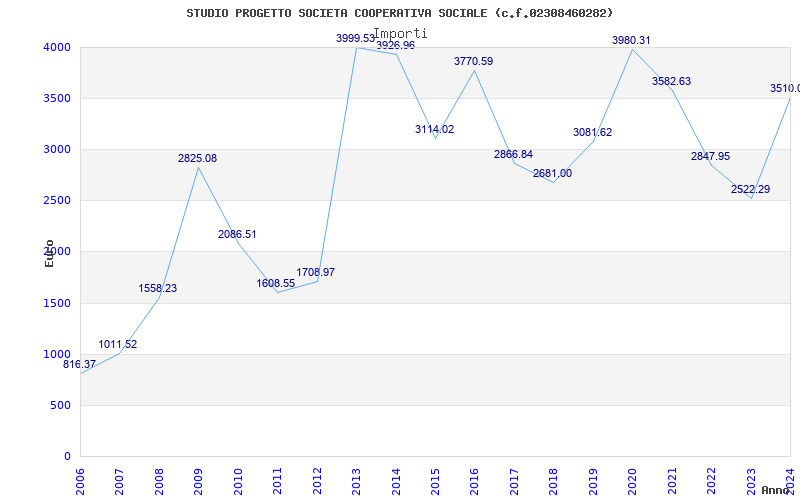
Task: Click the Euro y-axis title
Action: pos(49,254)
